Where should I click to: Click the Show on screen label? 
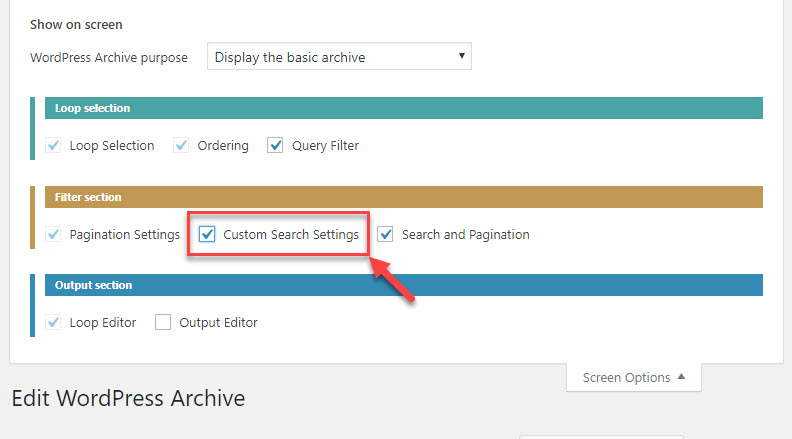[76, 25]
